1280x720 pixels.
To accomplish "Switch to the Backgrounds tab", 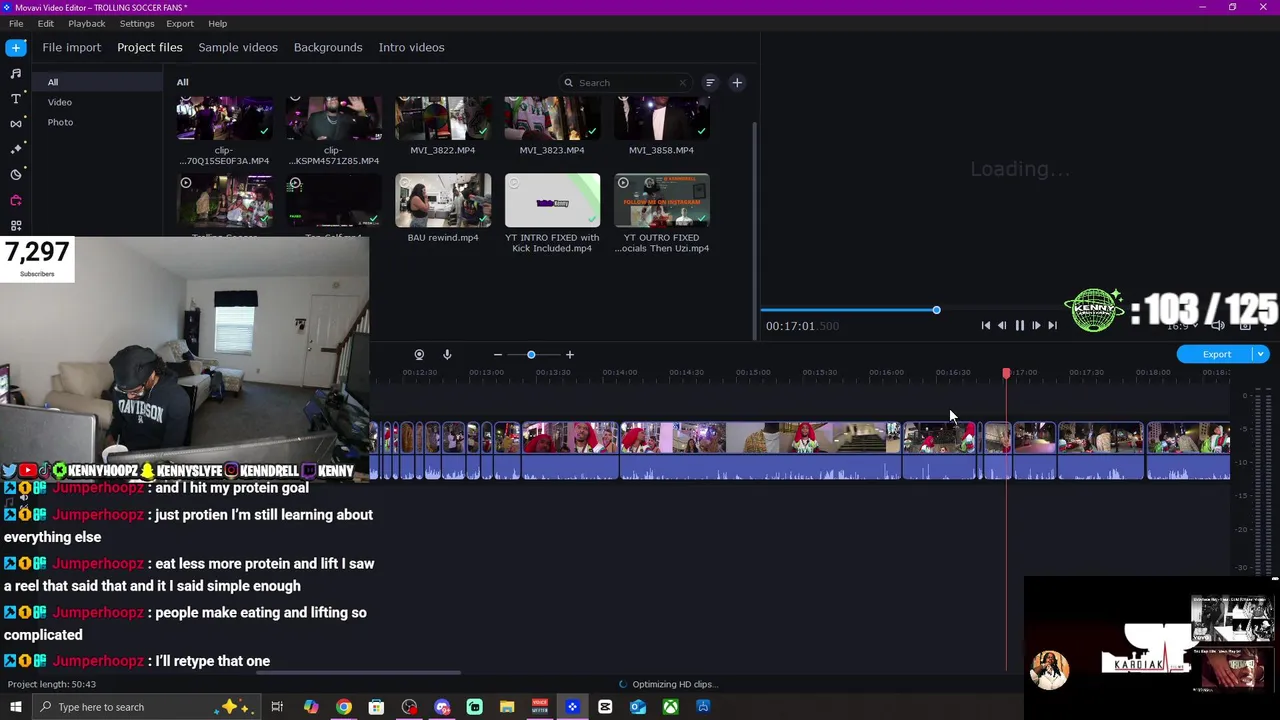I will click(x=328, y=47).
